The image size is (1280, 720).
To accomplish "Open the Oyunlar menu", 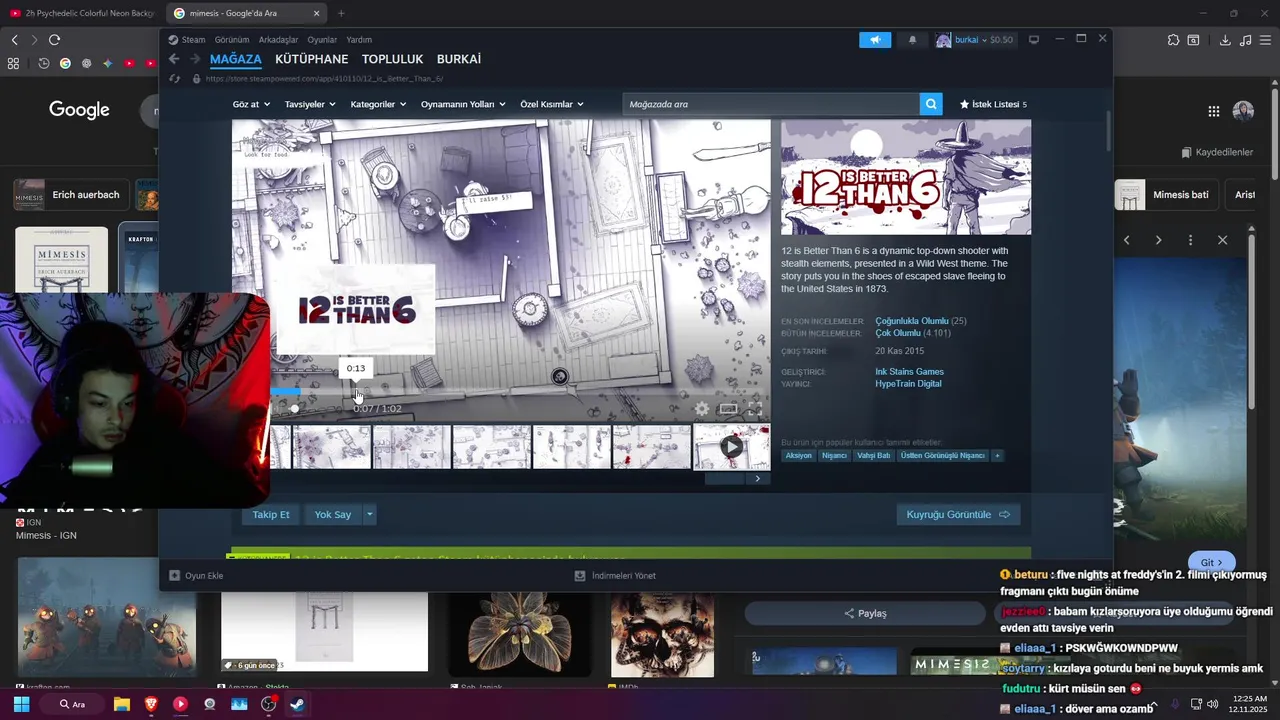I will click(x=322, y=40).
